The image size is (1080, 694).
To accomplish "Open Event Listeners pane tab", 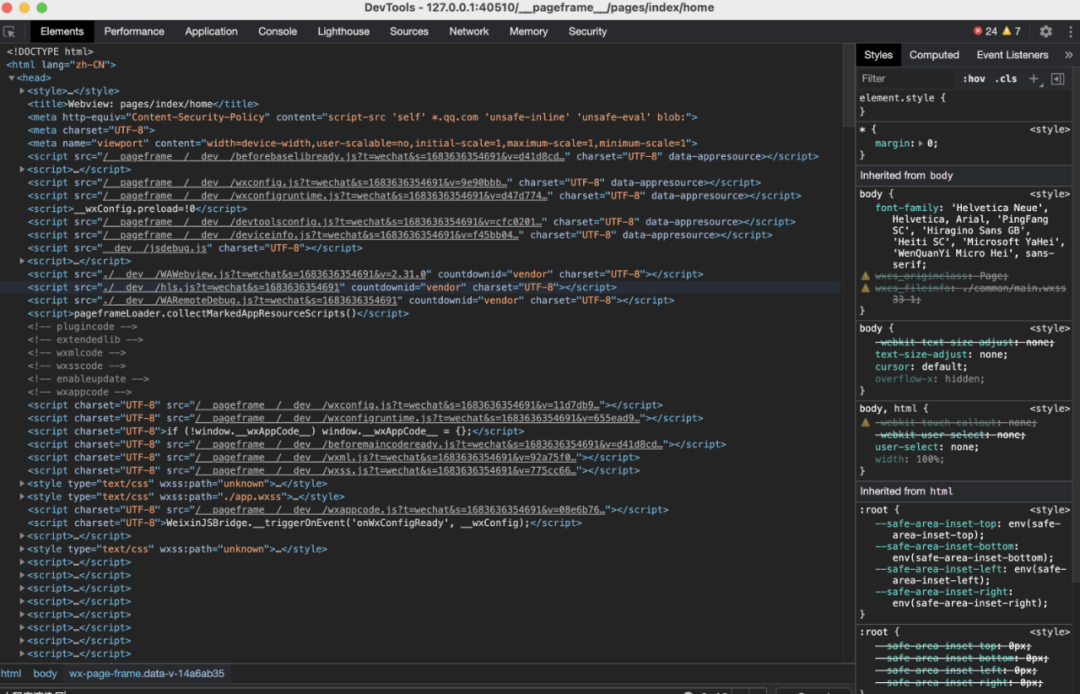I will click(x=1012, y=55).
